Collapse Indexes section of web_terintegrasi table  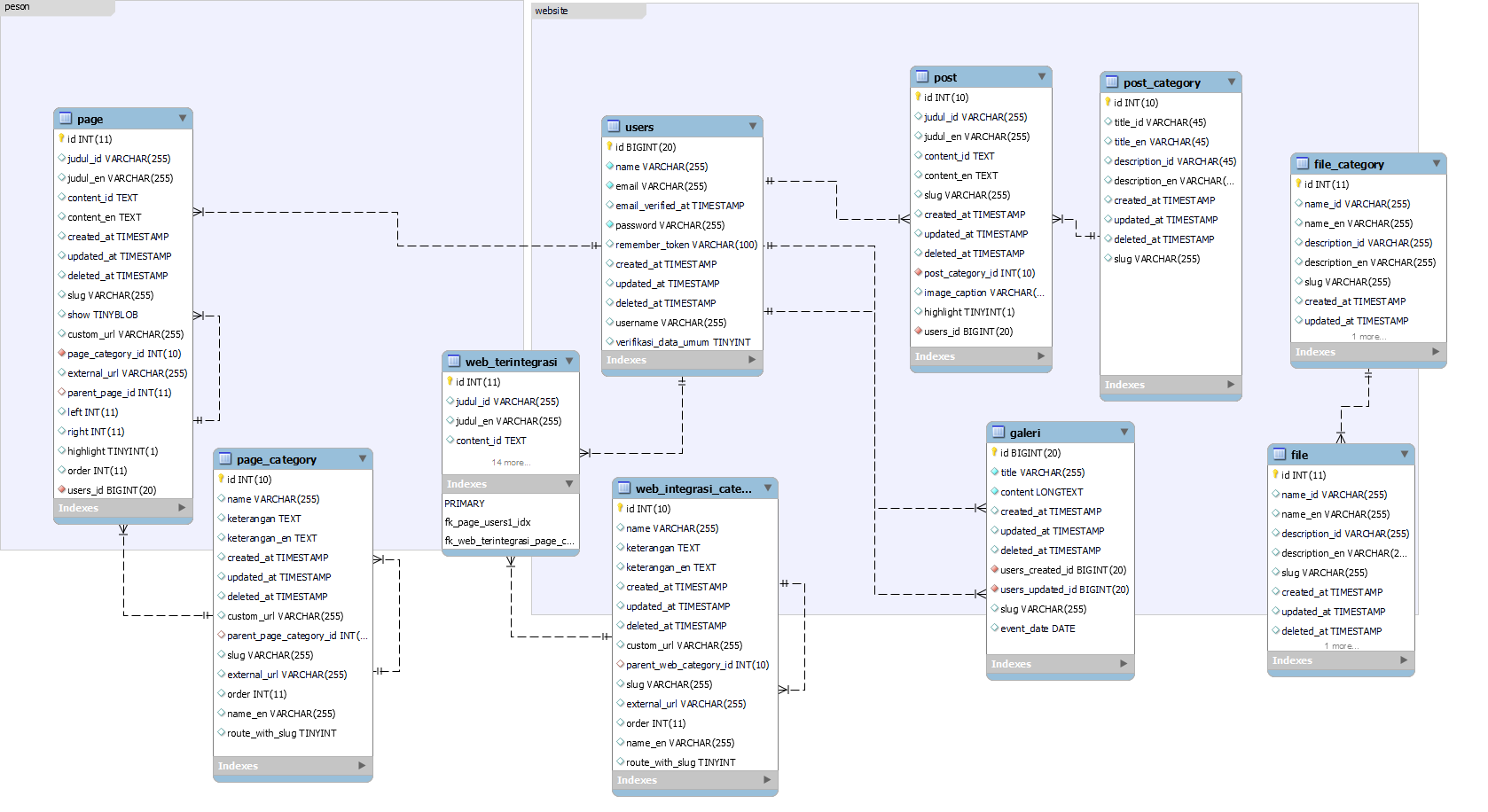[568, 484]
